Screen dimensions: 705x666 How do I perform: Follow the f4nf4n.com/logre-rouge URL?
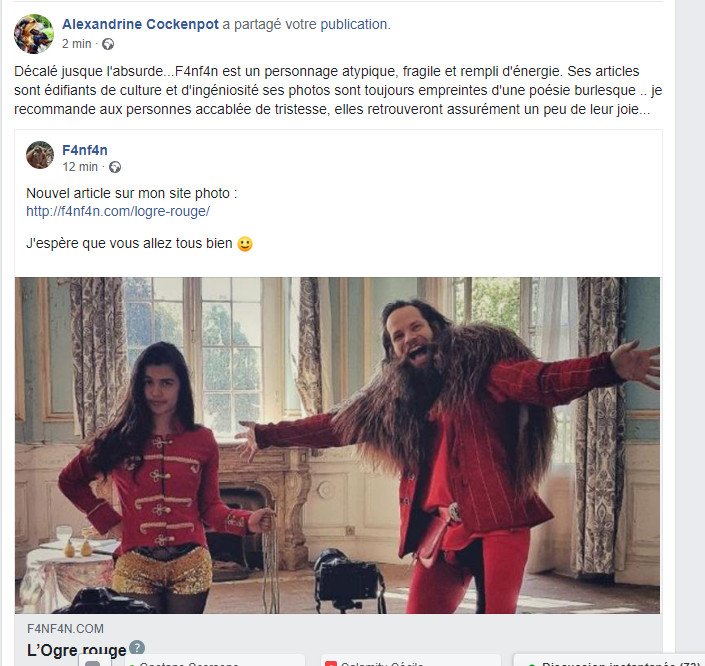point(118,211)
